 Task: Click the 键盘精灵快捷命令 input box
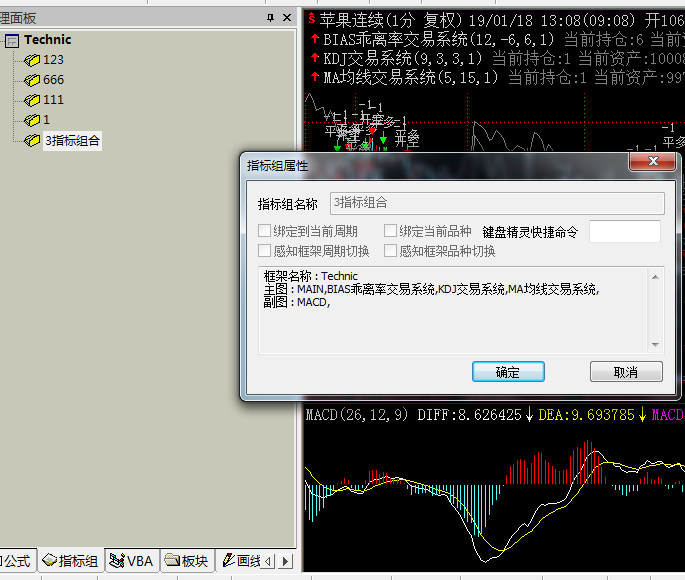625,231
